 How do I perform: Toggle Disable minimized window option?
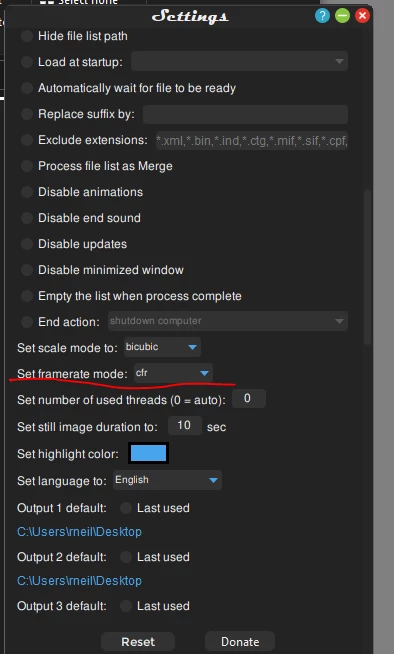click(x=27, y=270)
